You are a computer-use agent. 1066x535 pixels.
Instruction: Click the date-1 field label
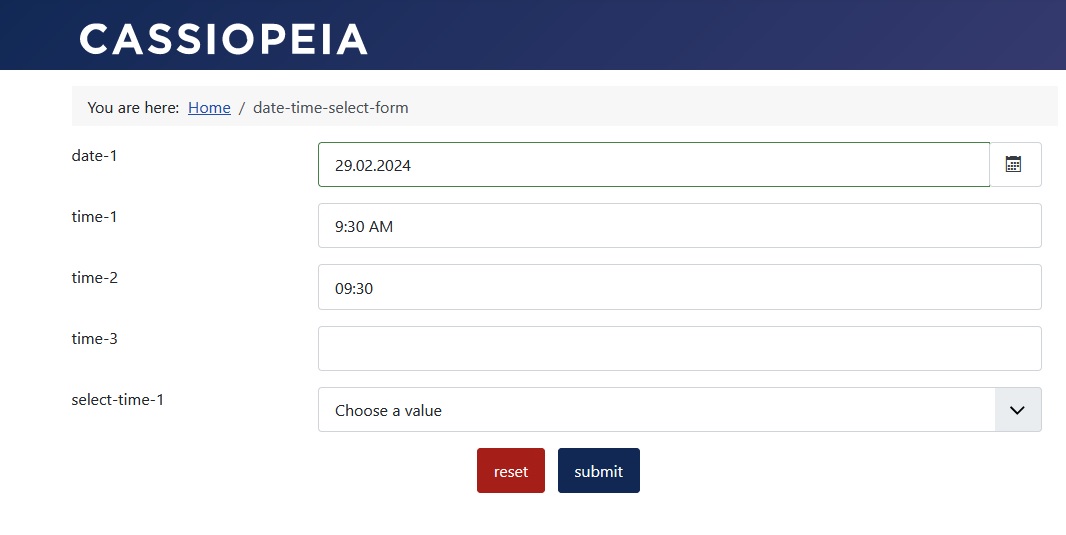(95, 155)
